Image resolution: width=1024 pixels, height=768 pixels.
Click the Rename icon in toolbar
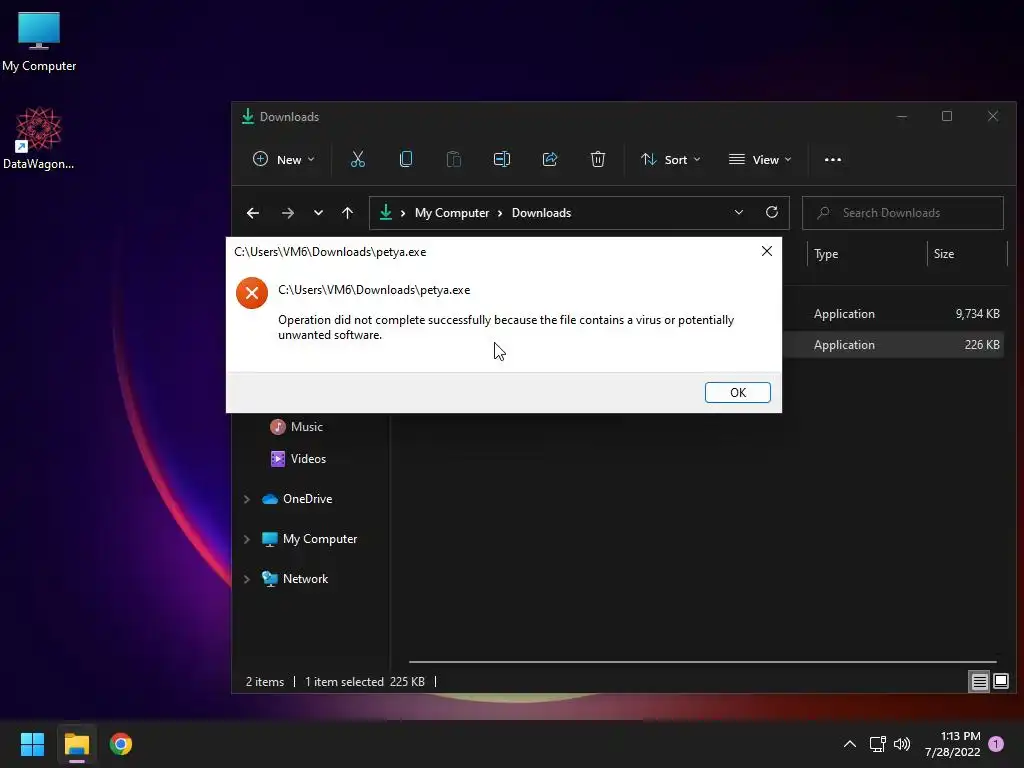(502, 159)
